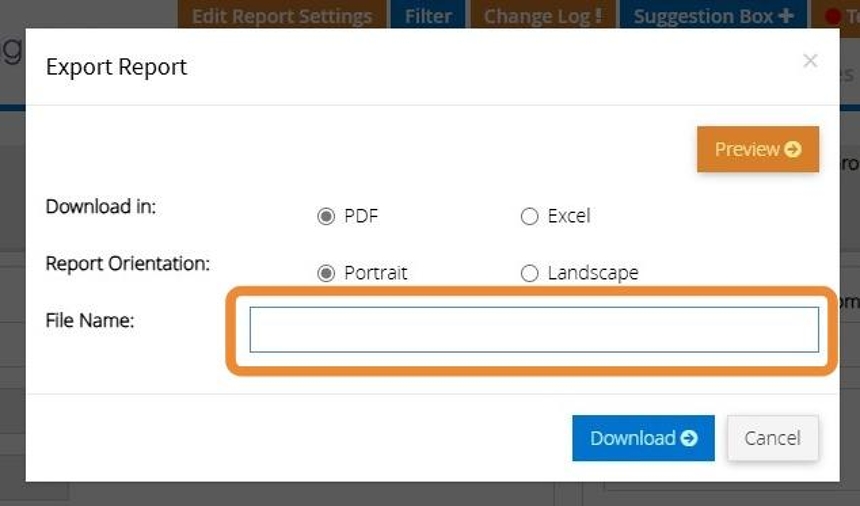Select Portrait report orientation
The image size is (860, 506).
pyautogui.click(x=326, y=274)
